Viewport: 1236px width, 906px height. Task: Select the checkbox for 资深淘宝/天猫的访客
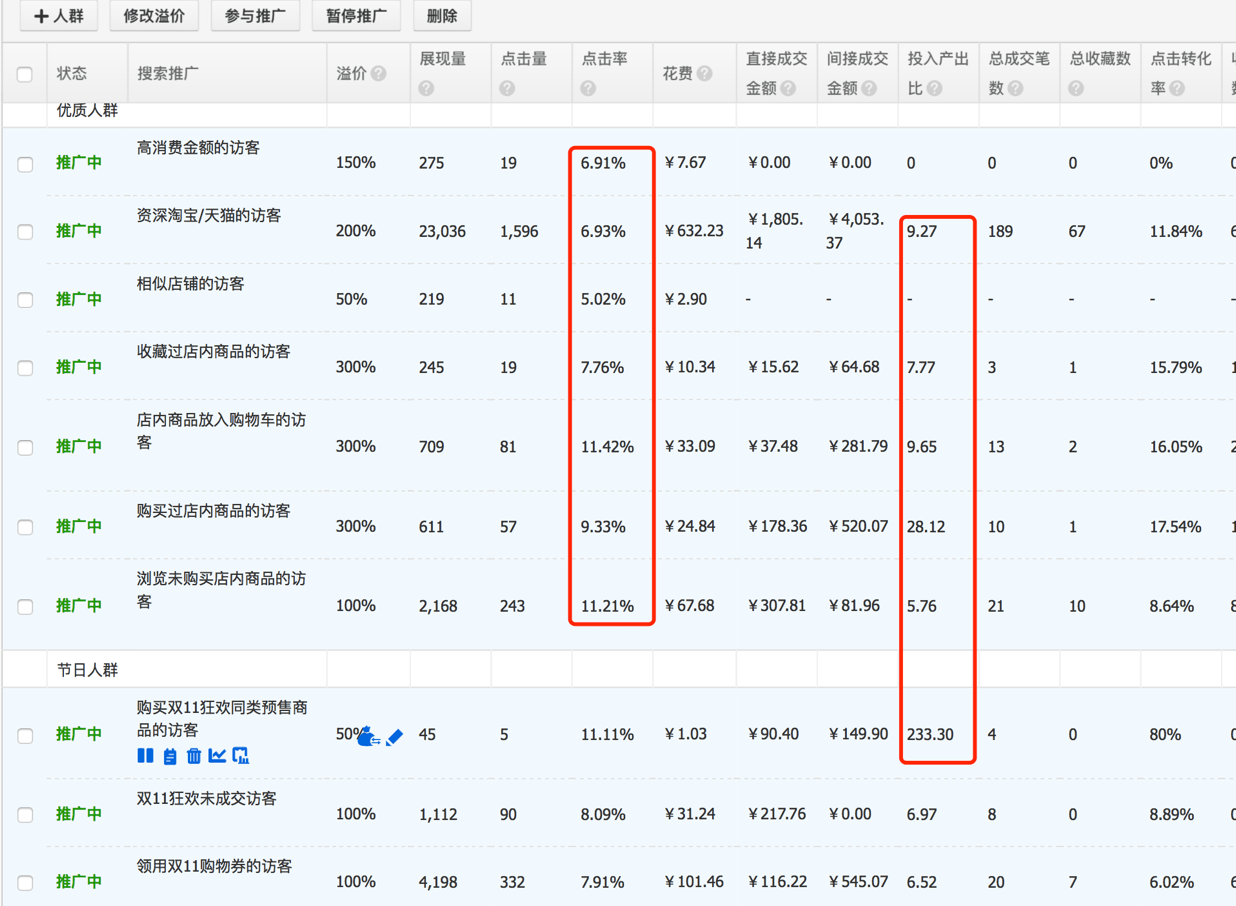coord(25,232)
